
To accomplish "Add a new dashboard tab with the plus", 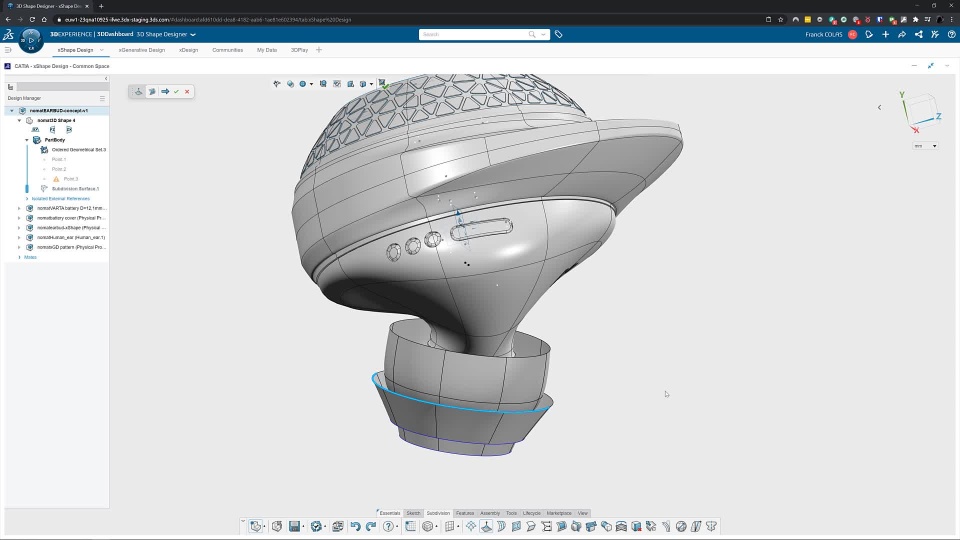I will [x=319, y=50].
